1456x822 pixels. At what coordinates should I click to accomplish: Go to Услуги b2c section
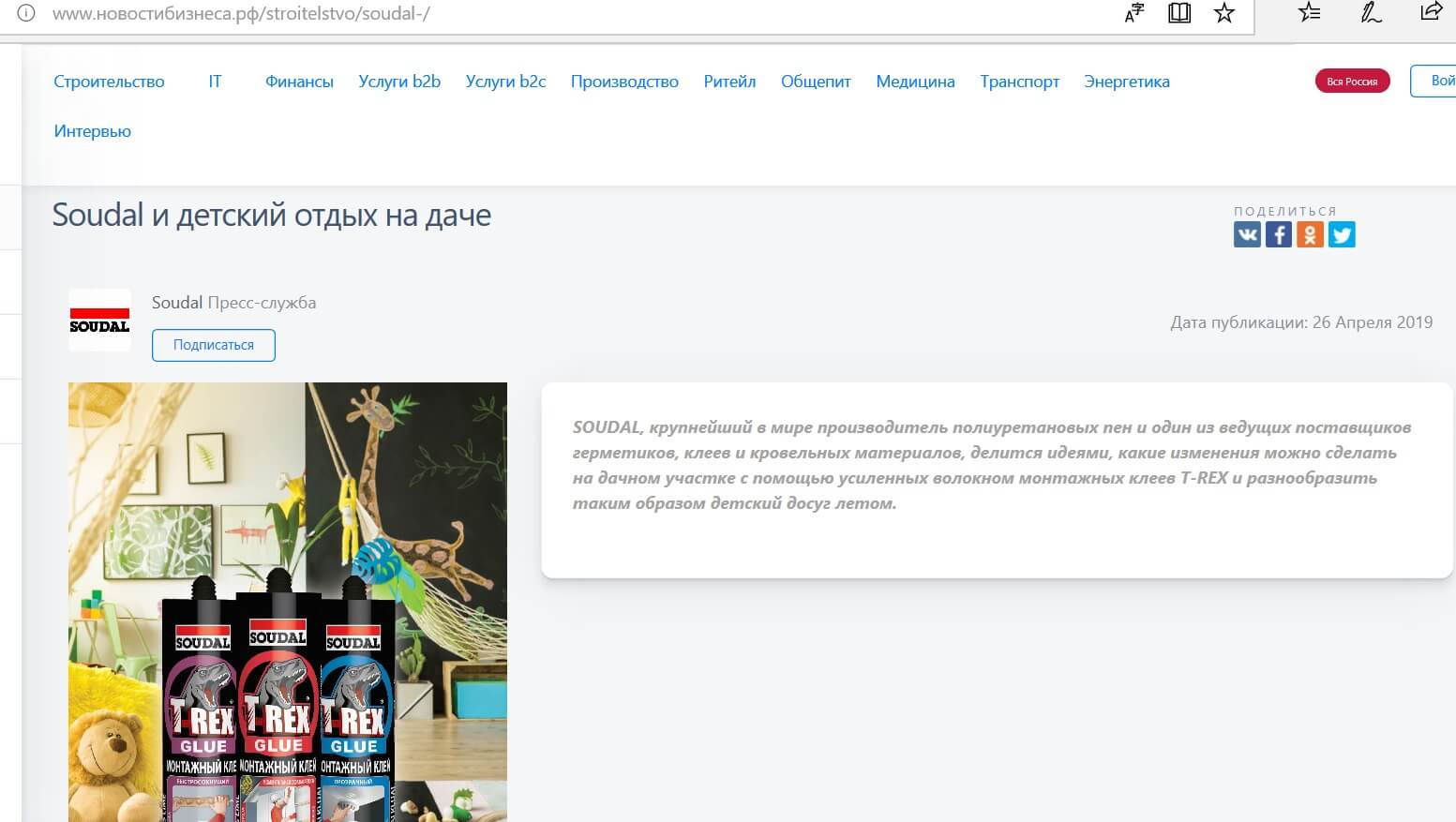point(505,82)
